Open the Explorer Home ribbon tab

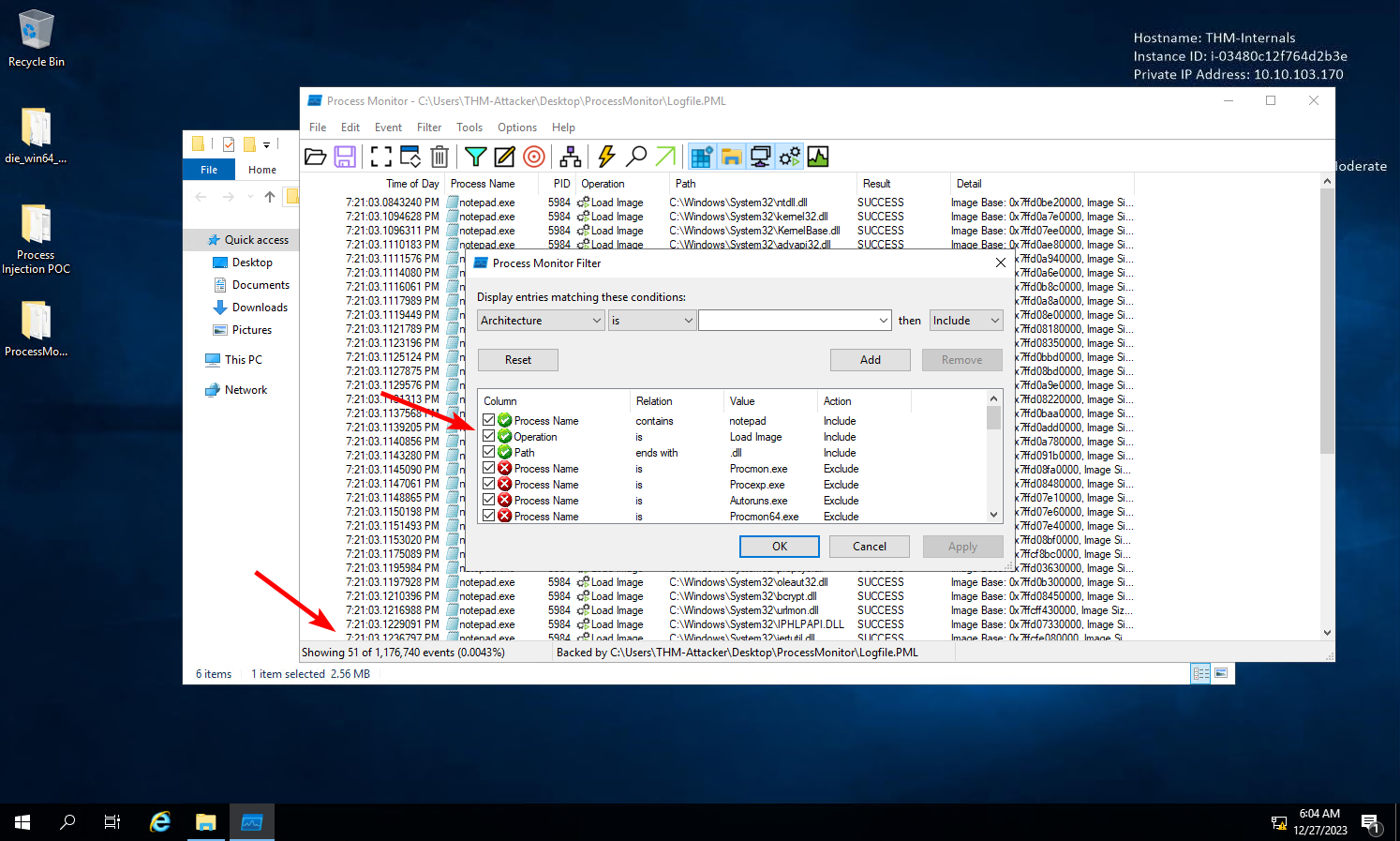coord(262,170)
